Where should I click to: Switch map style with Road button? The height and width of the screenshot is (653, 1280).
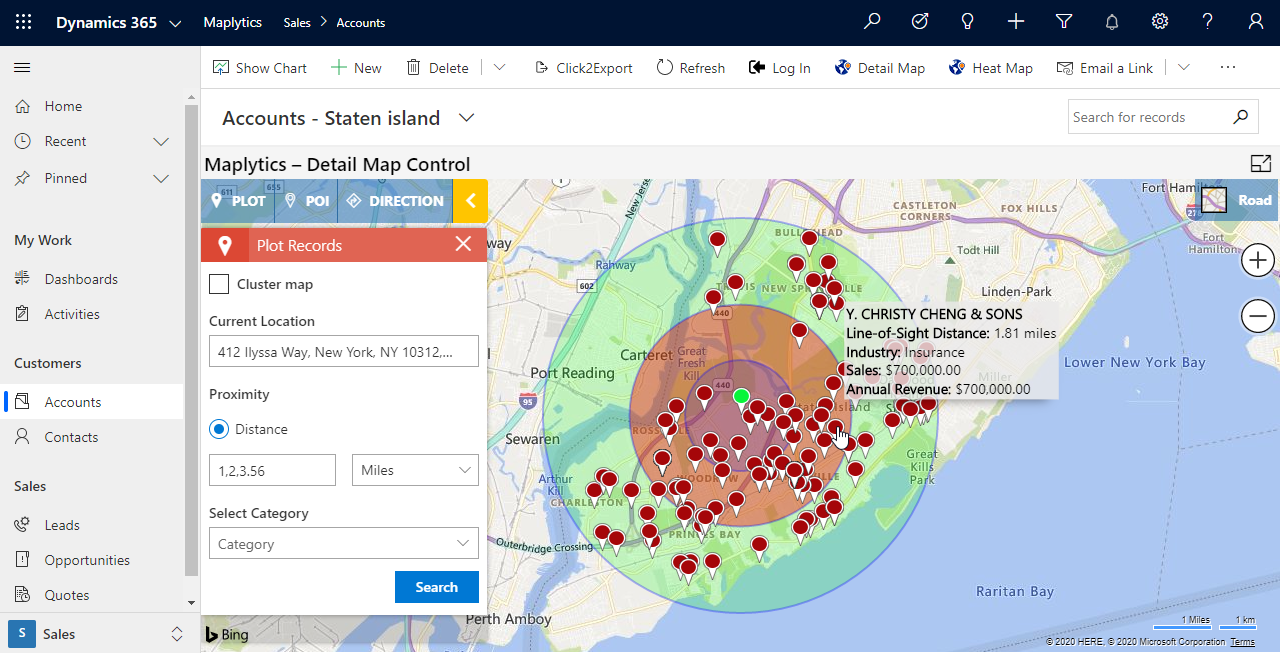pyautogui.click(x=1237, y=200)
